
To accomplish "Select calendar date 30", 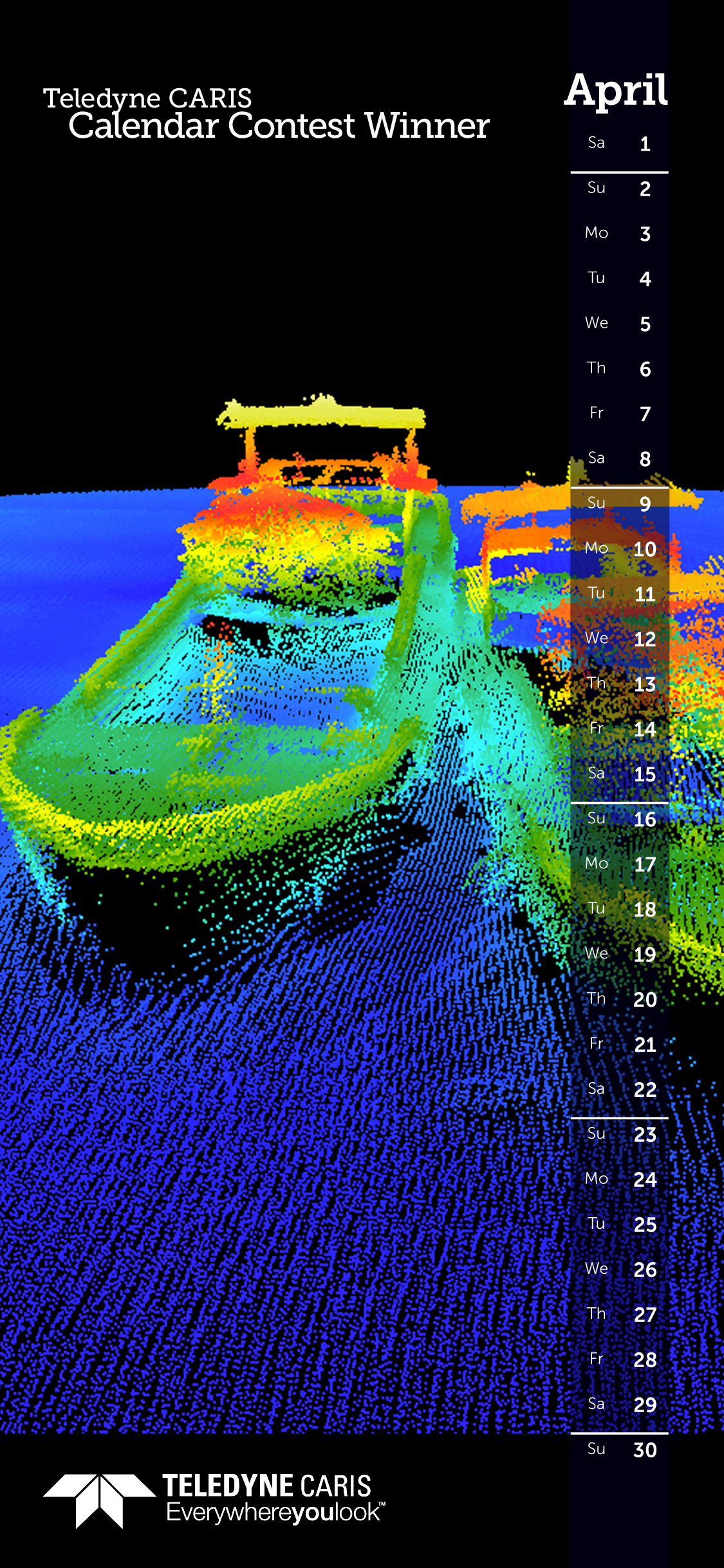I will (645, 1450).
